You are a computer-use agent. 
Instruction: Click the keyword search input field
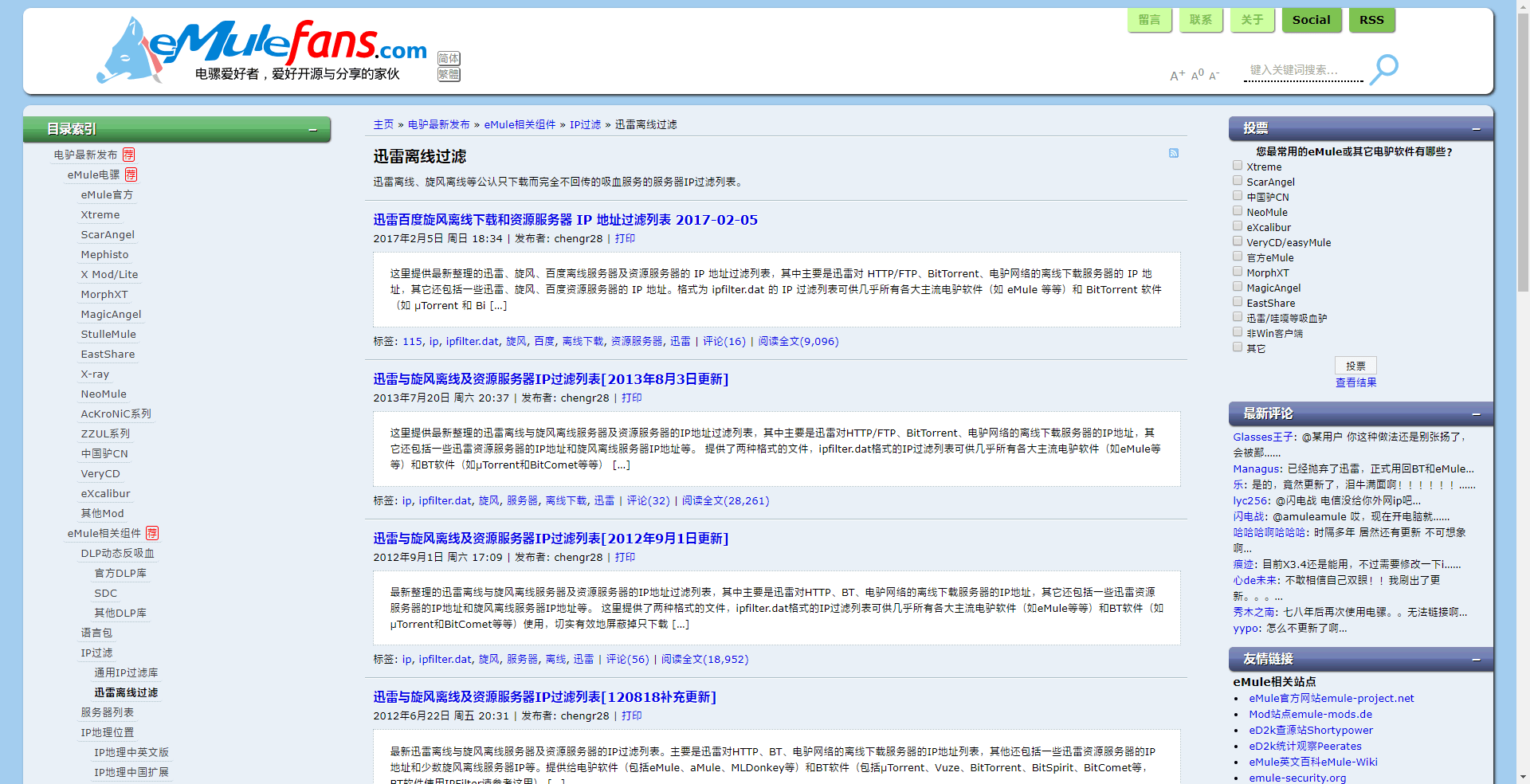(1302, 70)
